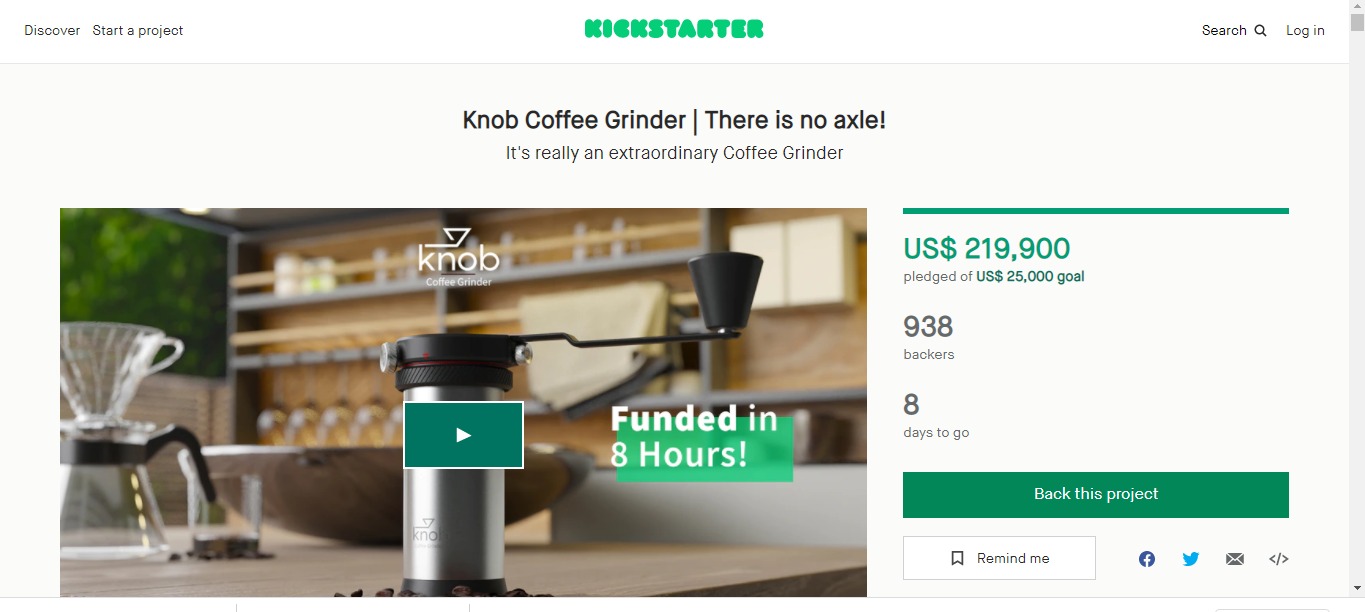The width and height of the screenshot is (1365, 612).
Task: Click the Remind me button
Action: coord(999,558)
